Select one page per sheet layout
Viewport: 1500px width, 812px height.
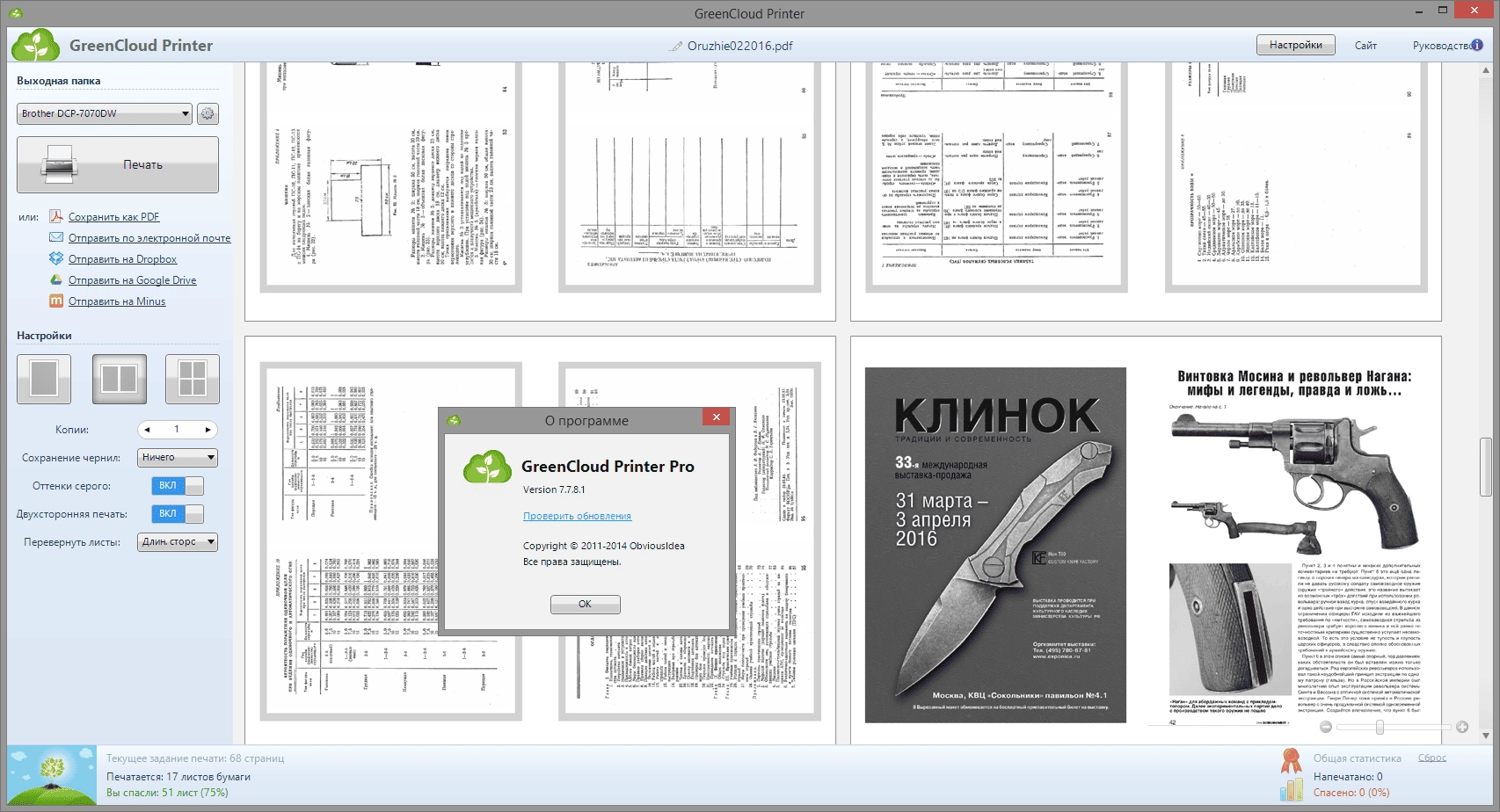pos(44,379)
